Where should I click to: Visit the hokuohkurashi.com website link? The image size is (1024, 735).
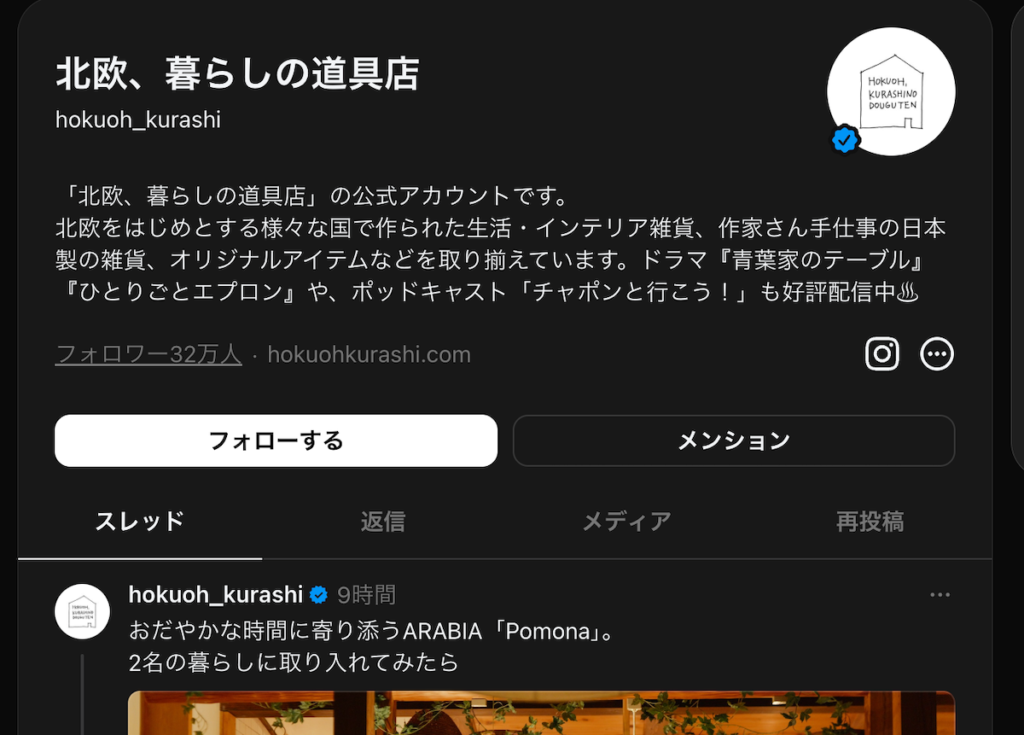[x=369, y=355]
